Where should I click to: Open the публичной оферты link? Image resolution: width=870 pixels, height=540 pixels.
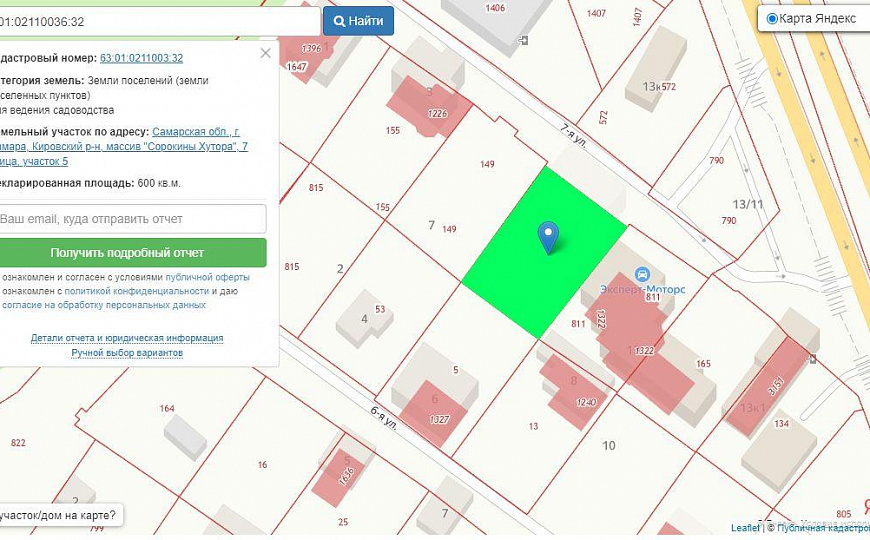point(207,277)
